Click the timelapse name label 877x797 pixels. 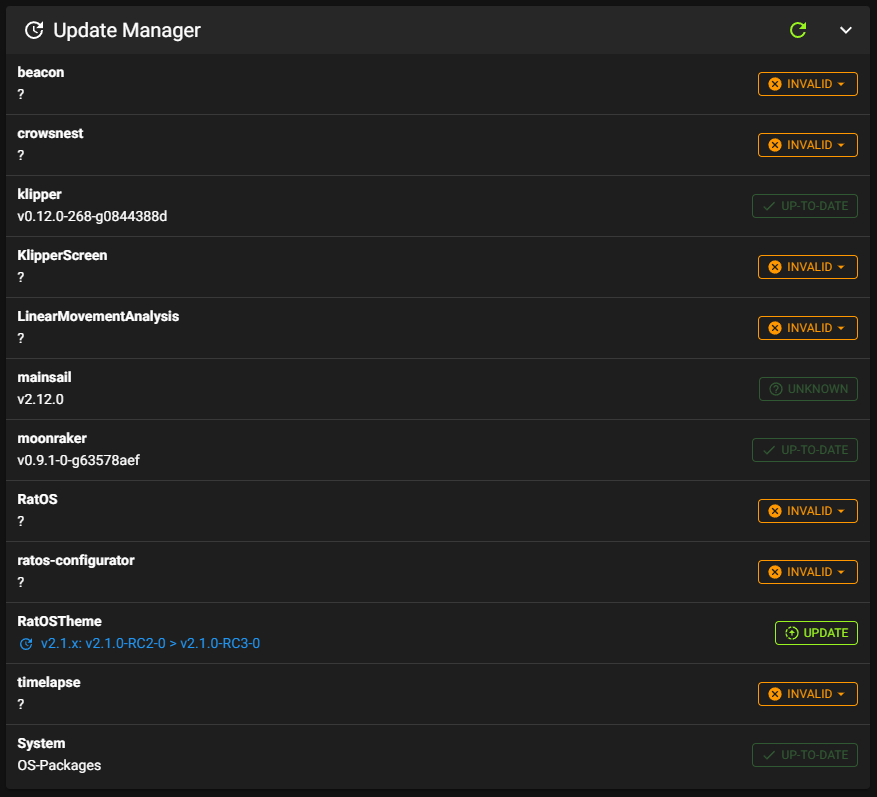point(49,682)
